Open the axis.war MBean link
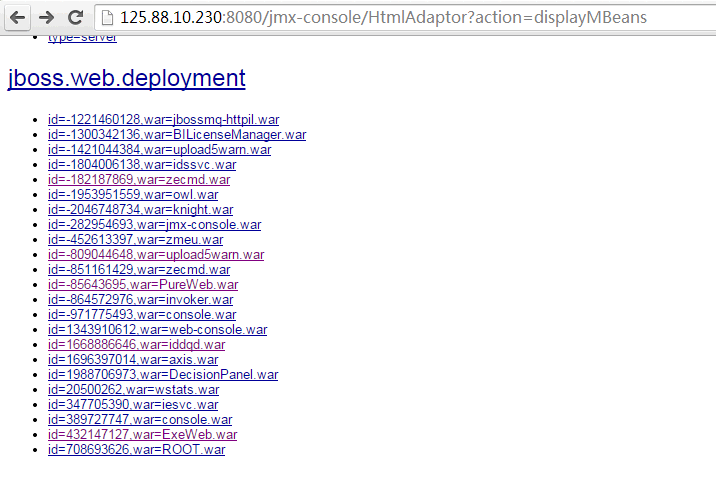 pos(133,360)
